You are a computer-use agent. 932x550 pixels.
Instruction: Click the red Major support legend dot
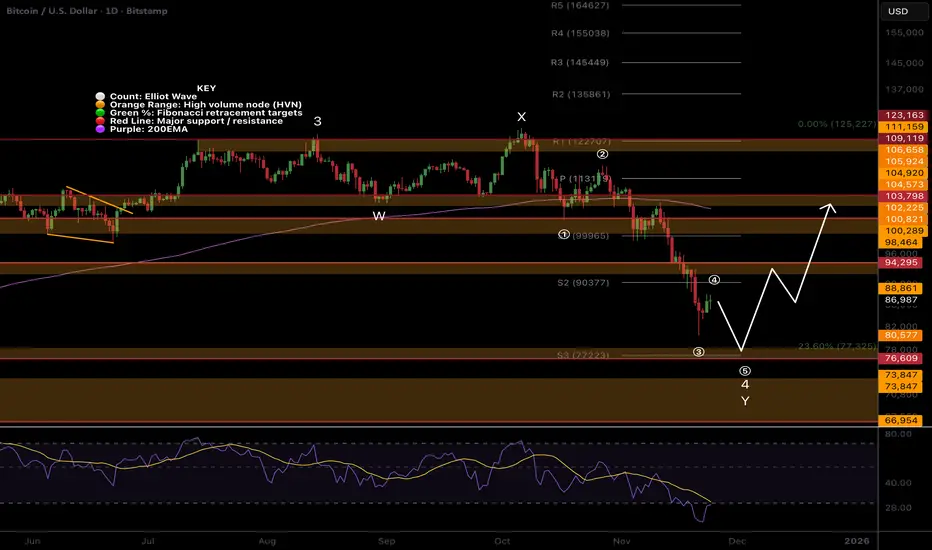[x=100, y=121]
